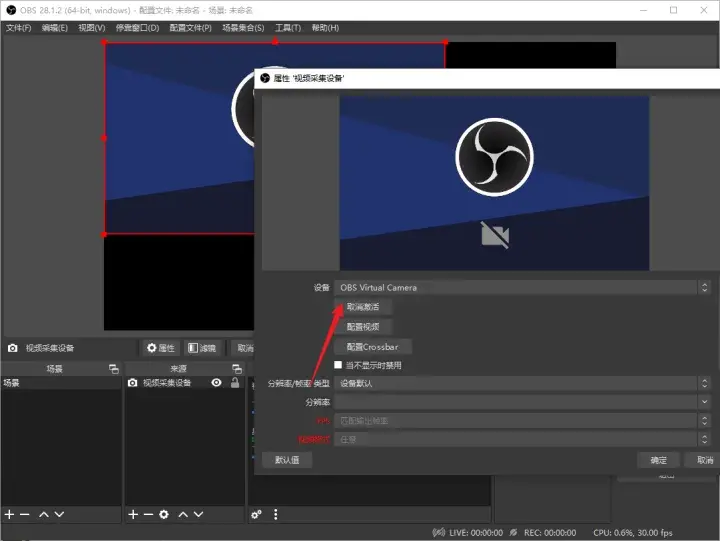Image resolution: width=720 pixels, height=541 pixels.
Task: Add a new source with plus icon
Action: point(133,514)
